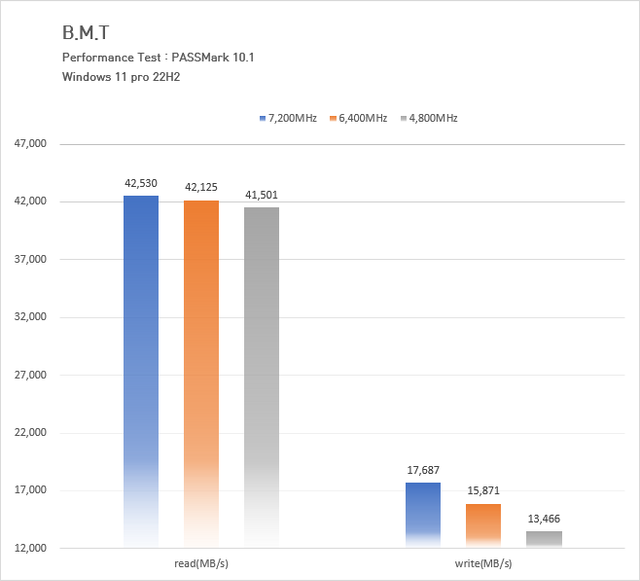This screenshot has height=581, width=640.
Task: Select the 7,200MHz legend label
Action: 293,118
